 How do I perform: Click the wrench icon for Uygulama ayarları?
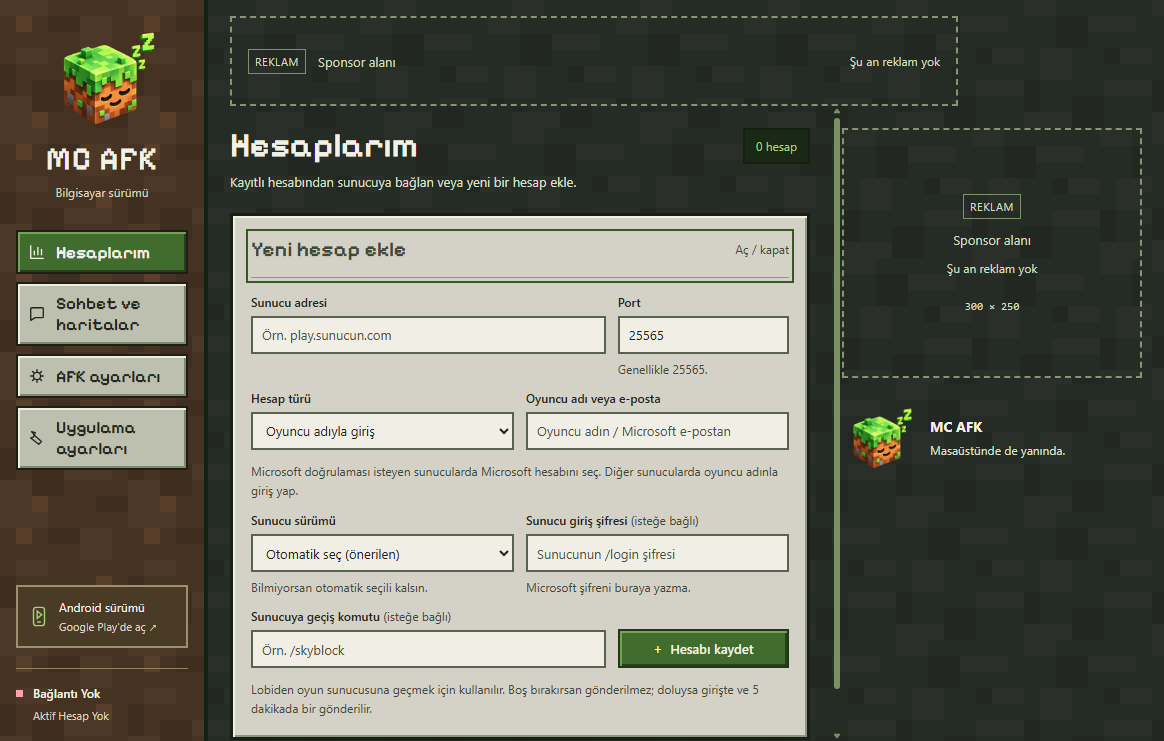36,438
